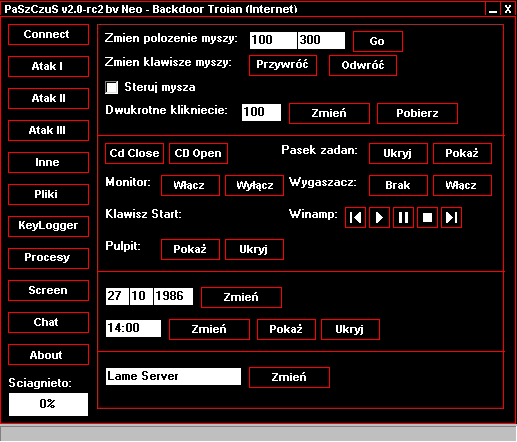The image size is (517, 442).
Task: Click the Winamp stop icon
Action: (x=427, y=218)
